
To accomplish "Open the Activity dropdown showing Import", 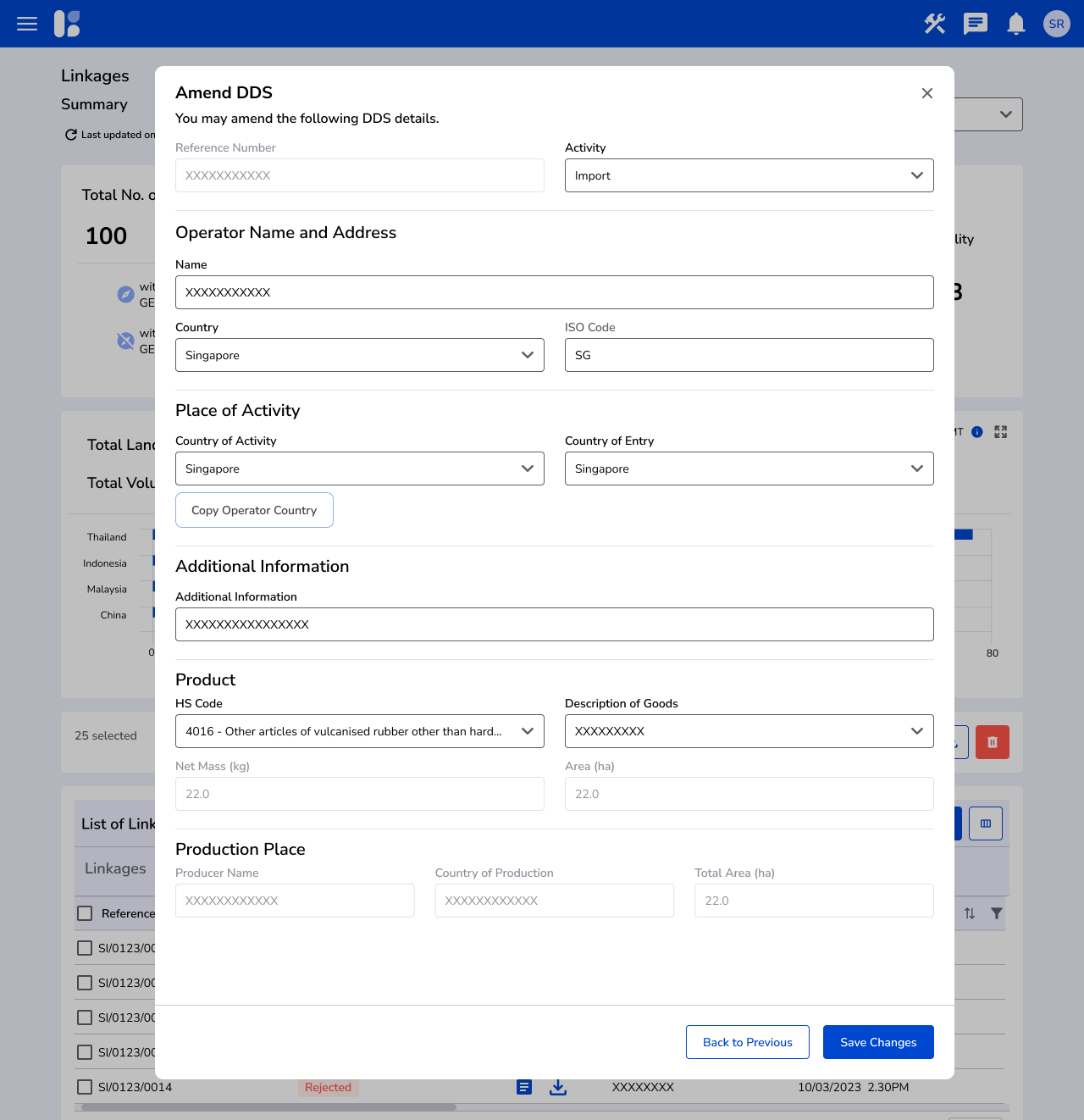I will click(x=749, y=175).
